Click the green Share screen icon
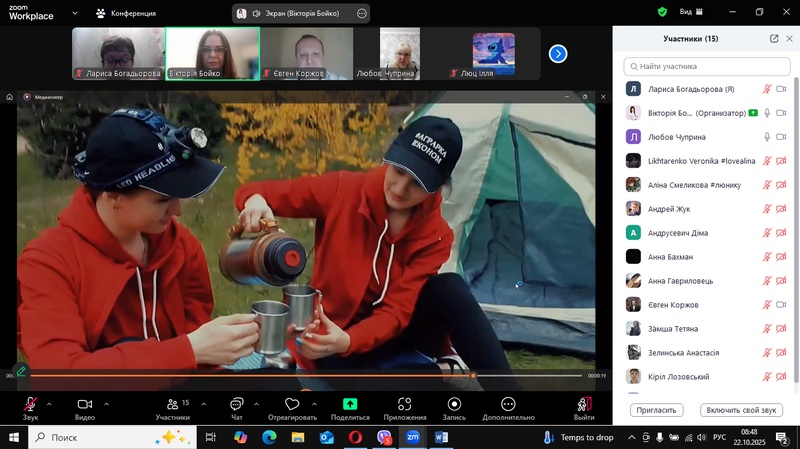Screen dimensions: 800x449 pyautogui.click(x=350, y=405)
